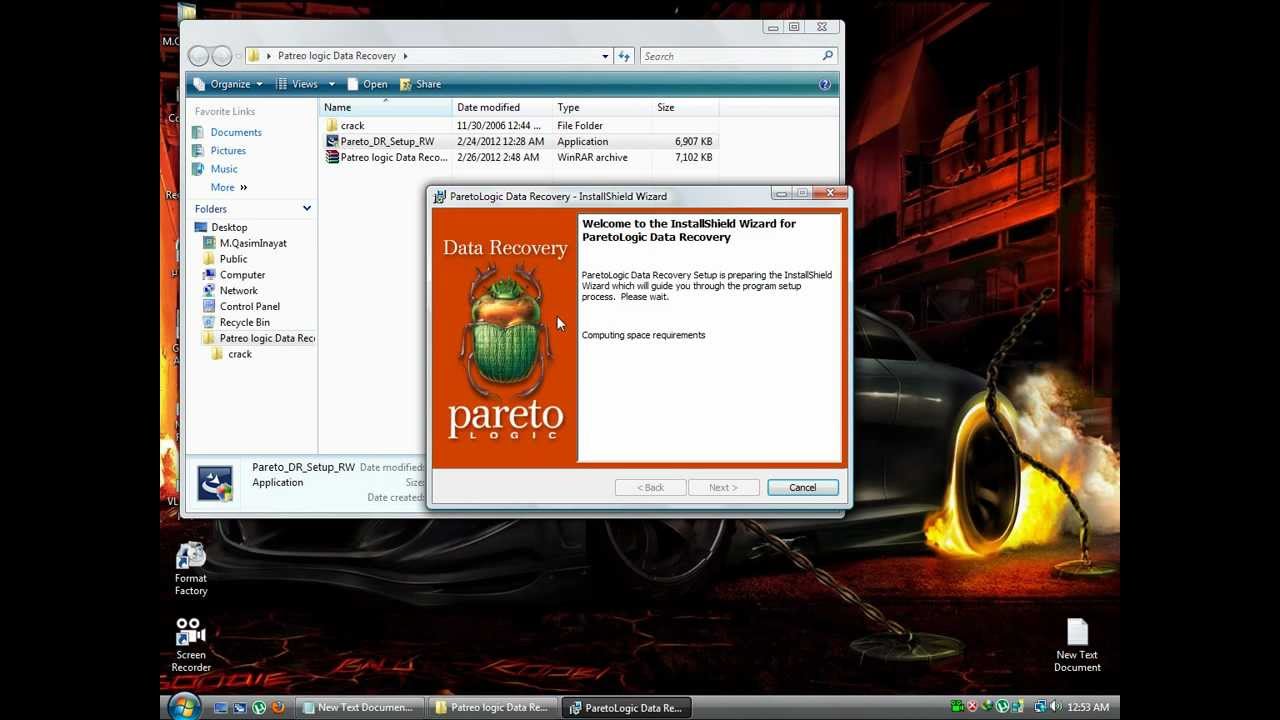Click the volume speaker icon in the tray

click(1056, 707)
